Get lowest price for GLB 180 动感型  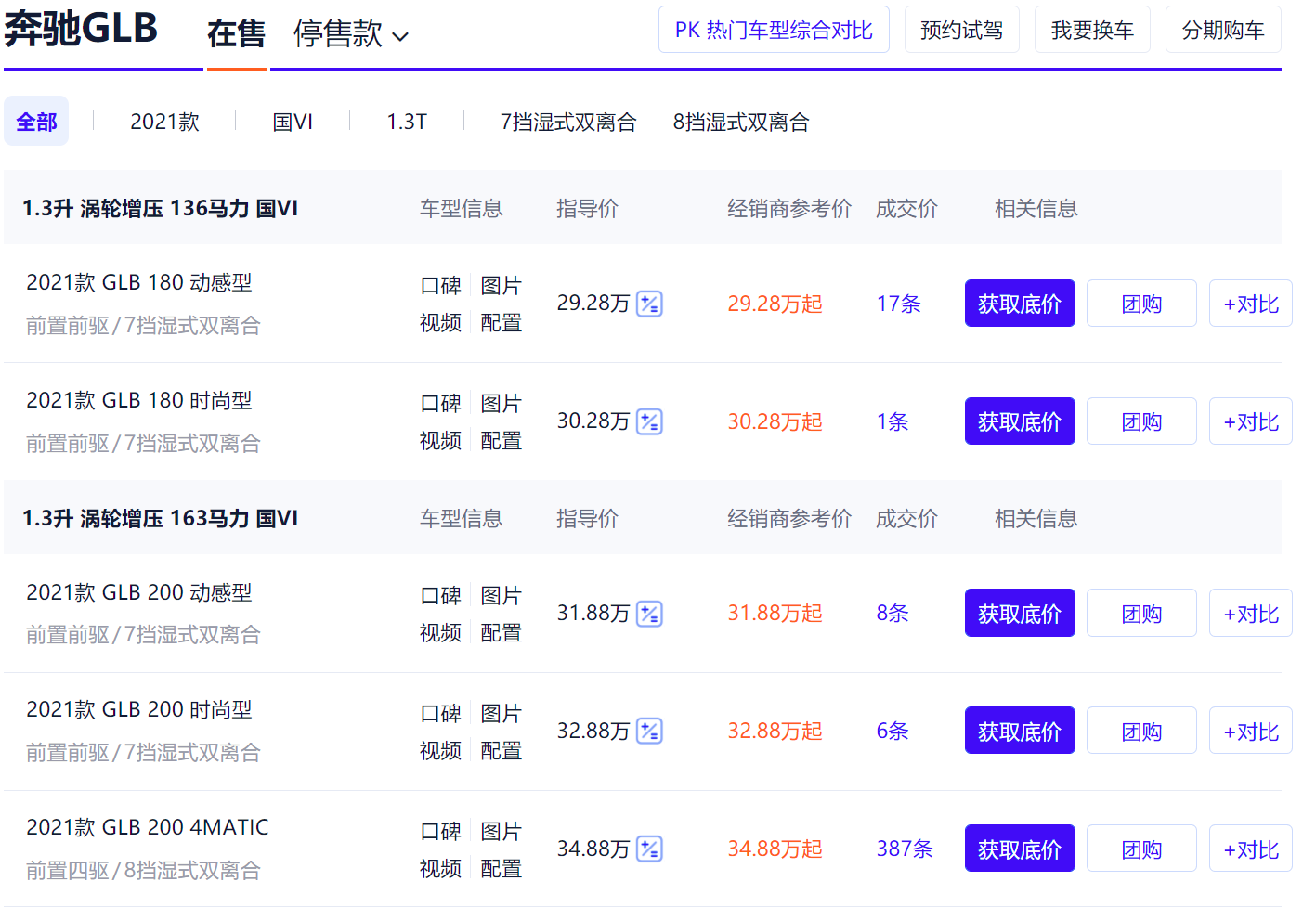tap(1020, 304)
